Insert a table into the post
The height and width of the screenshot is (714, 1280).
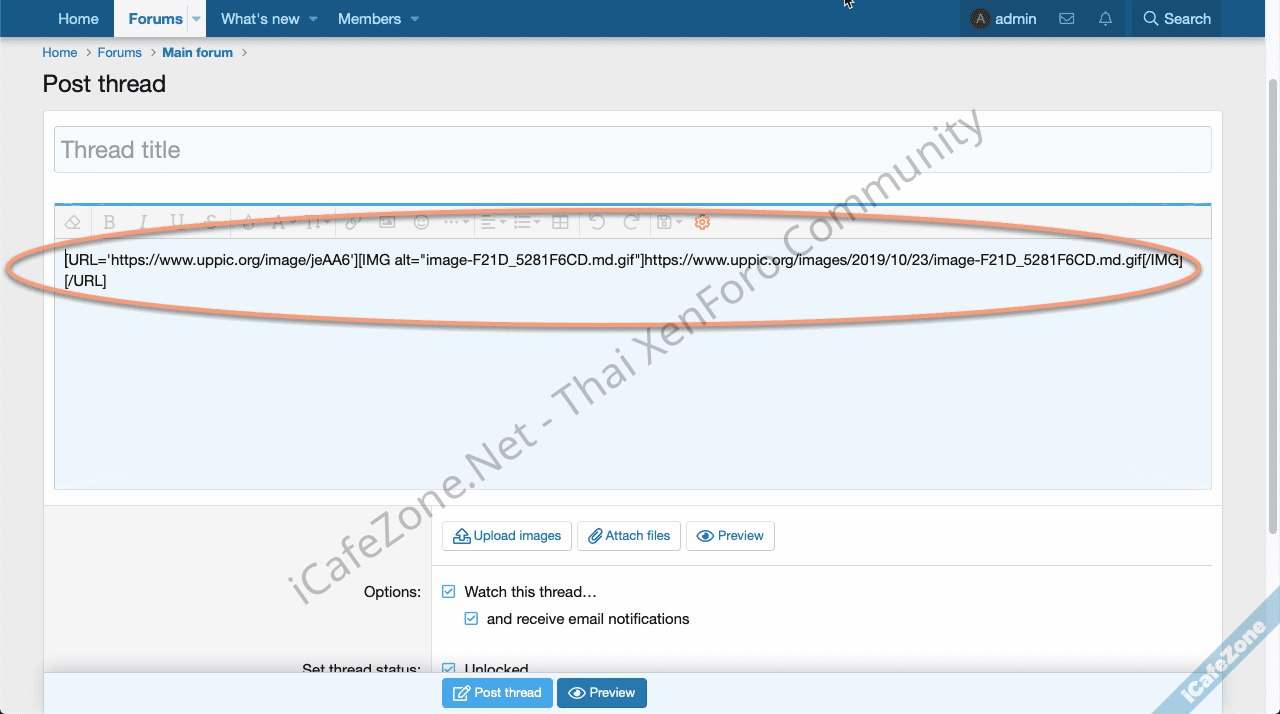[x=560, y=222]
